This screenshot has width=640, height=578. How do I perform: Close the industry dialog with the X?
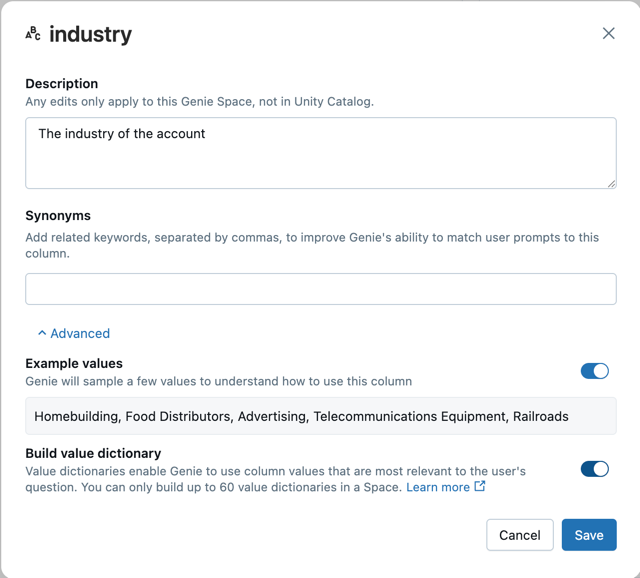(x=608, y=34)
